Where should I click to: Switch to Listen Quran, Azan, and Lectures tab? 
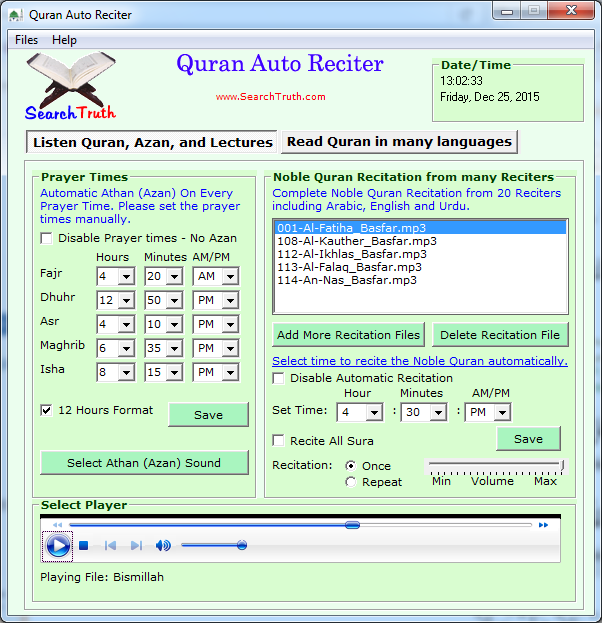point(152,142)
